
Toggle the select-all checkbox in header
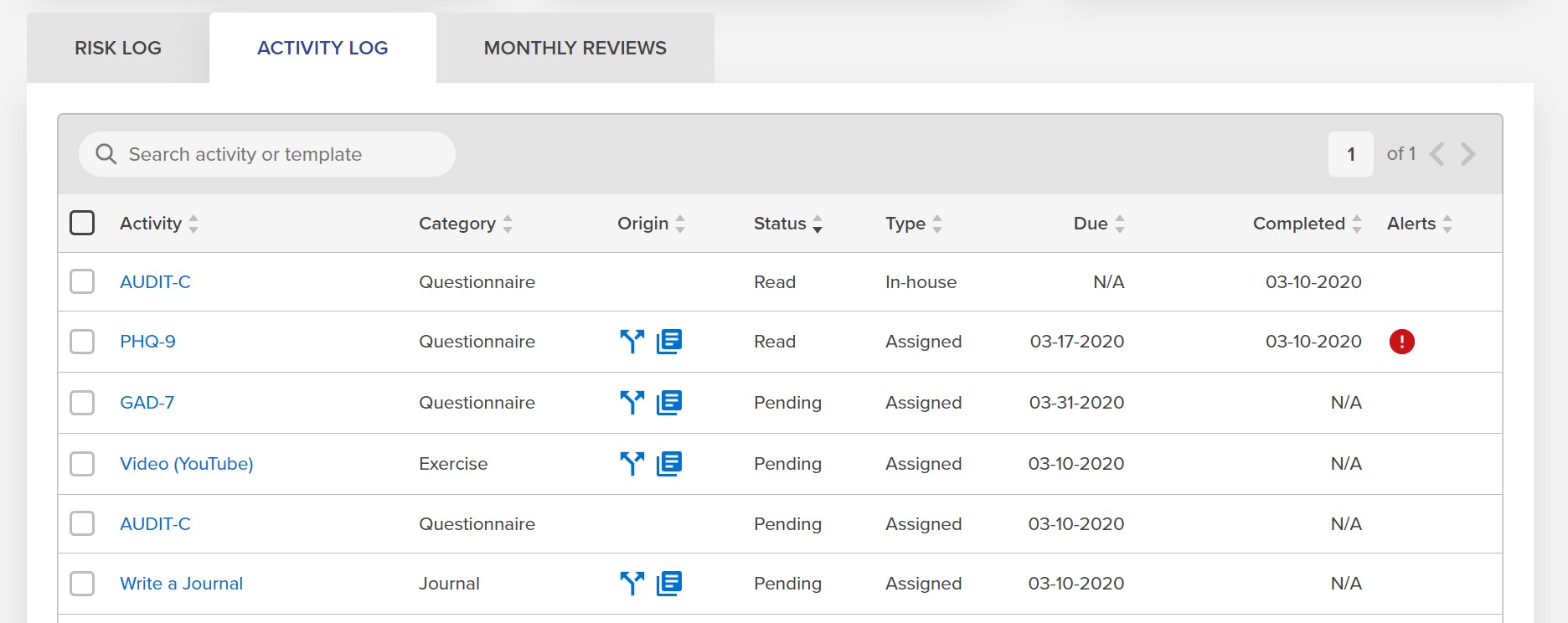82,223
